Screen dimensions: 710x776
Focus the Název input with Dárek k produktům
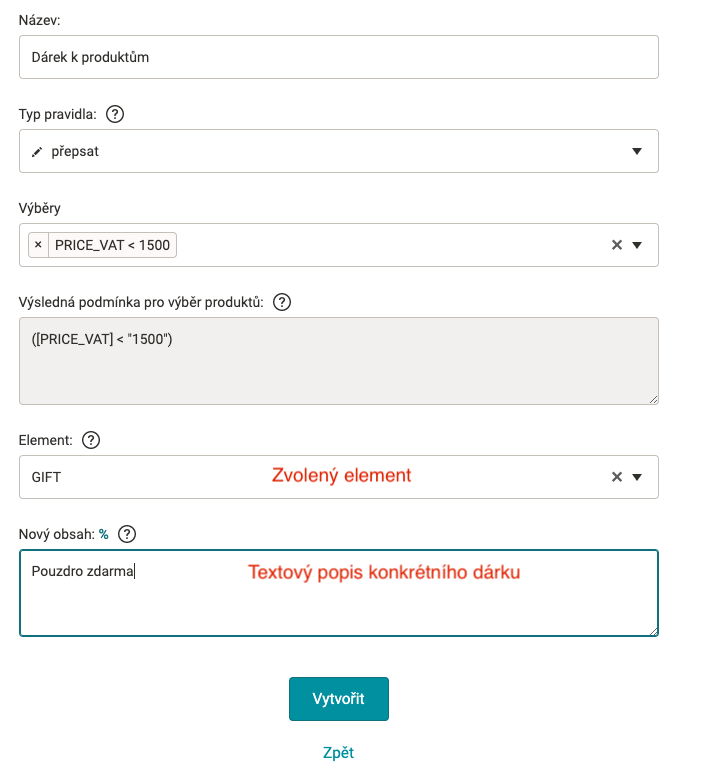[x=339, y=57]
